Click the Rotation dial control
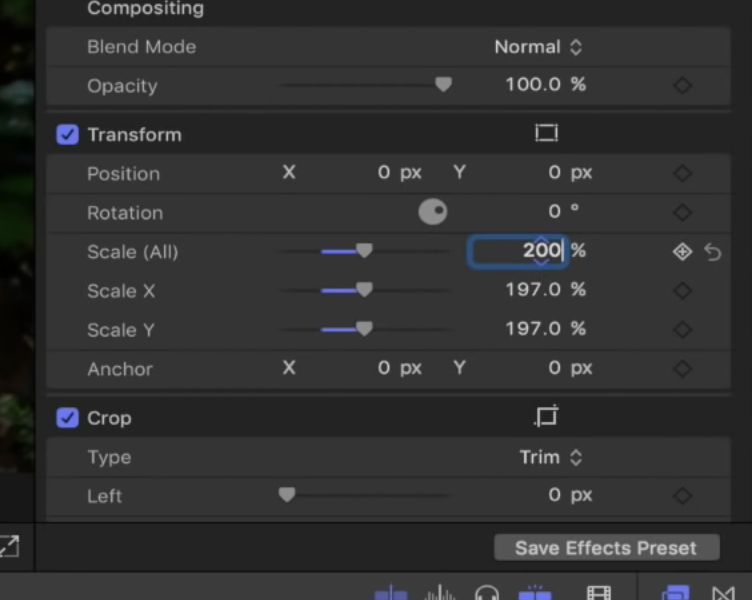Image resolution: width=752 pixels, height=600 pixels. 432,212
